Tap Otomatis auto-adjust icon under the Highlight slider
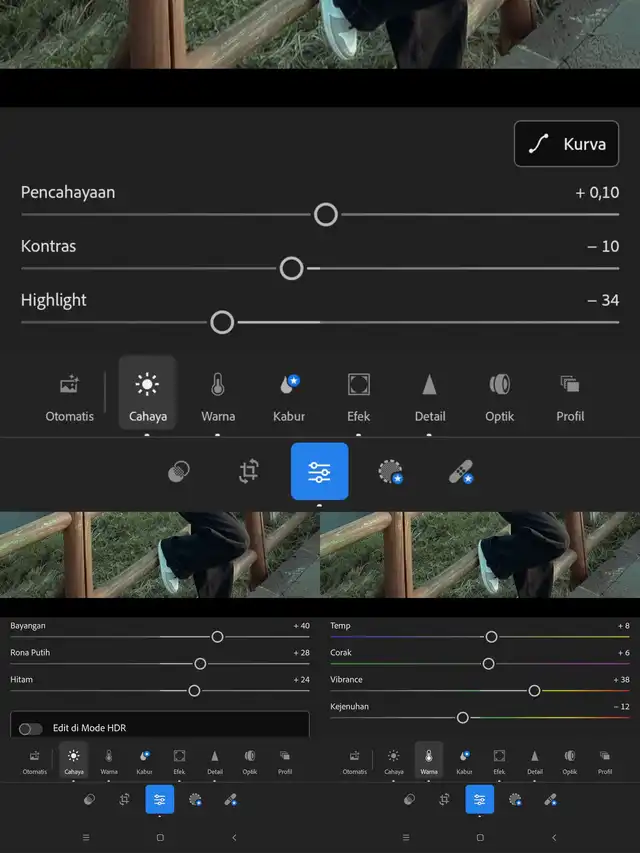Viewport: 640px width, 853px height. [x=69, y=394]
